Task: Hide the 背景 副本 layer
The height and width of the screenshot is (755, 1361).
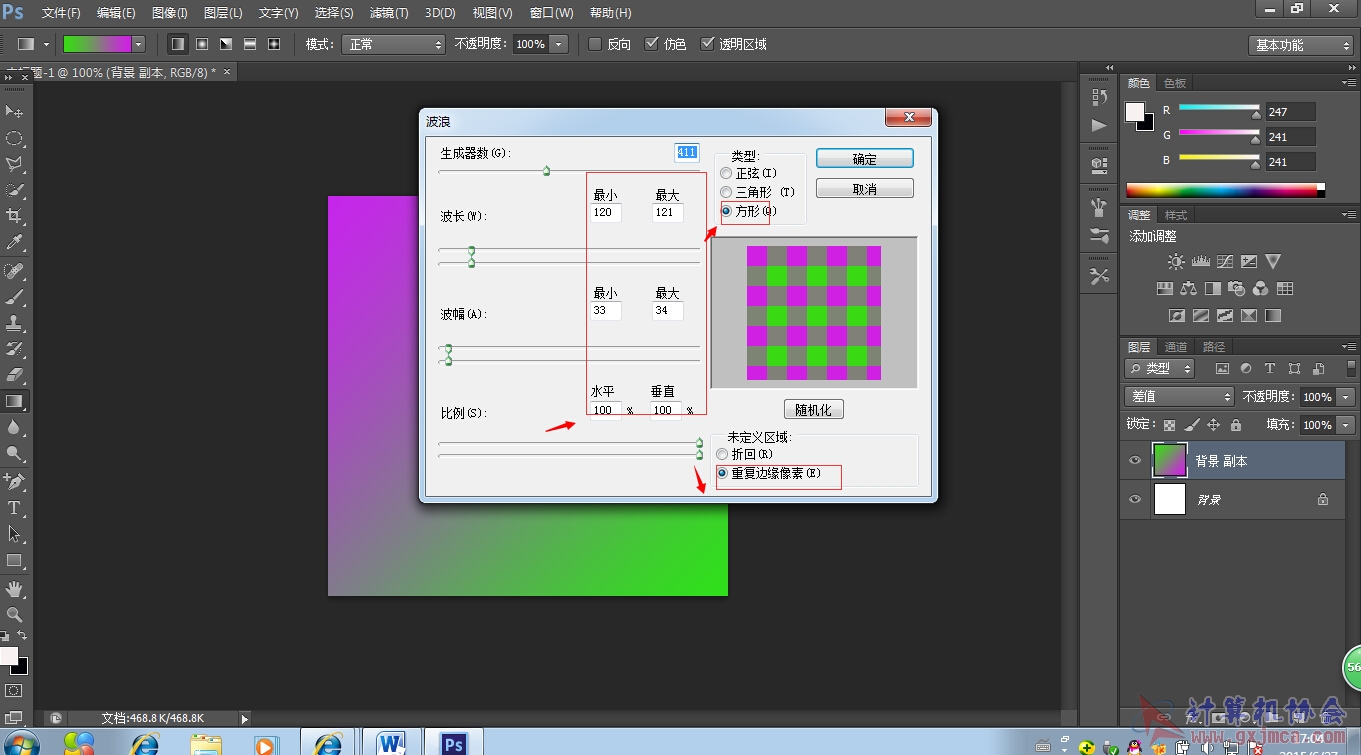Action: 1134,461
